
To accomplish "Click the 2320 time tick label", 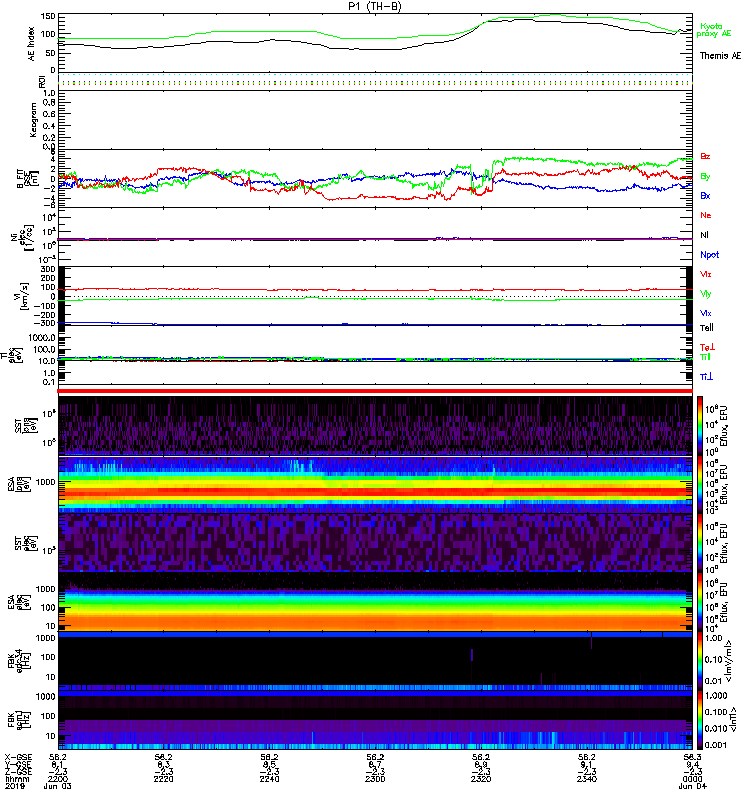I will pyautogui.click(x=481, y=779).
